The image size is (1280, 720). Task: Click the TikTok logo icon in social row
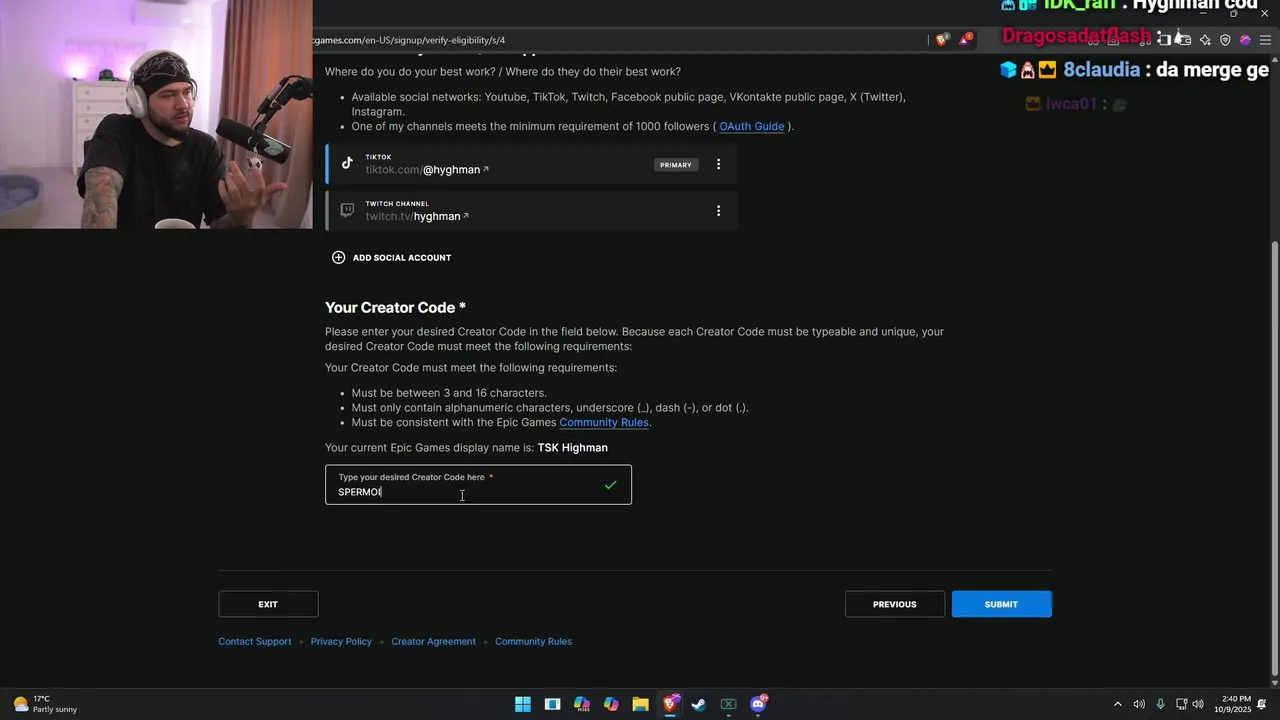tap(347, 163)
